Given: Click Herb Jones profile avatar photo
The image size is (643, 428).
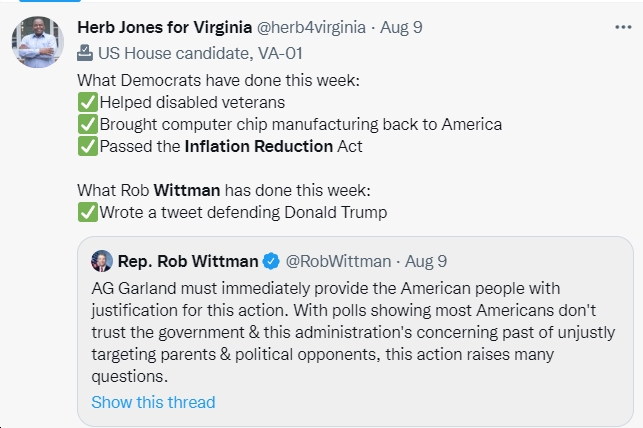Looking at the screenshot, I should 37,42.
